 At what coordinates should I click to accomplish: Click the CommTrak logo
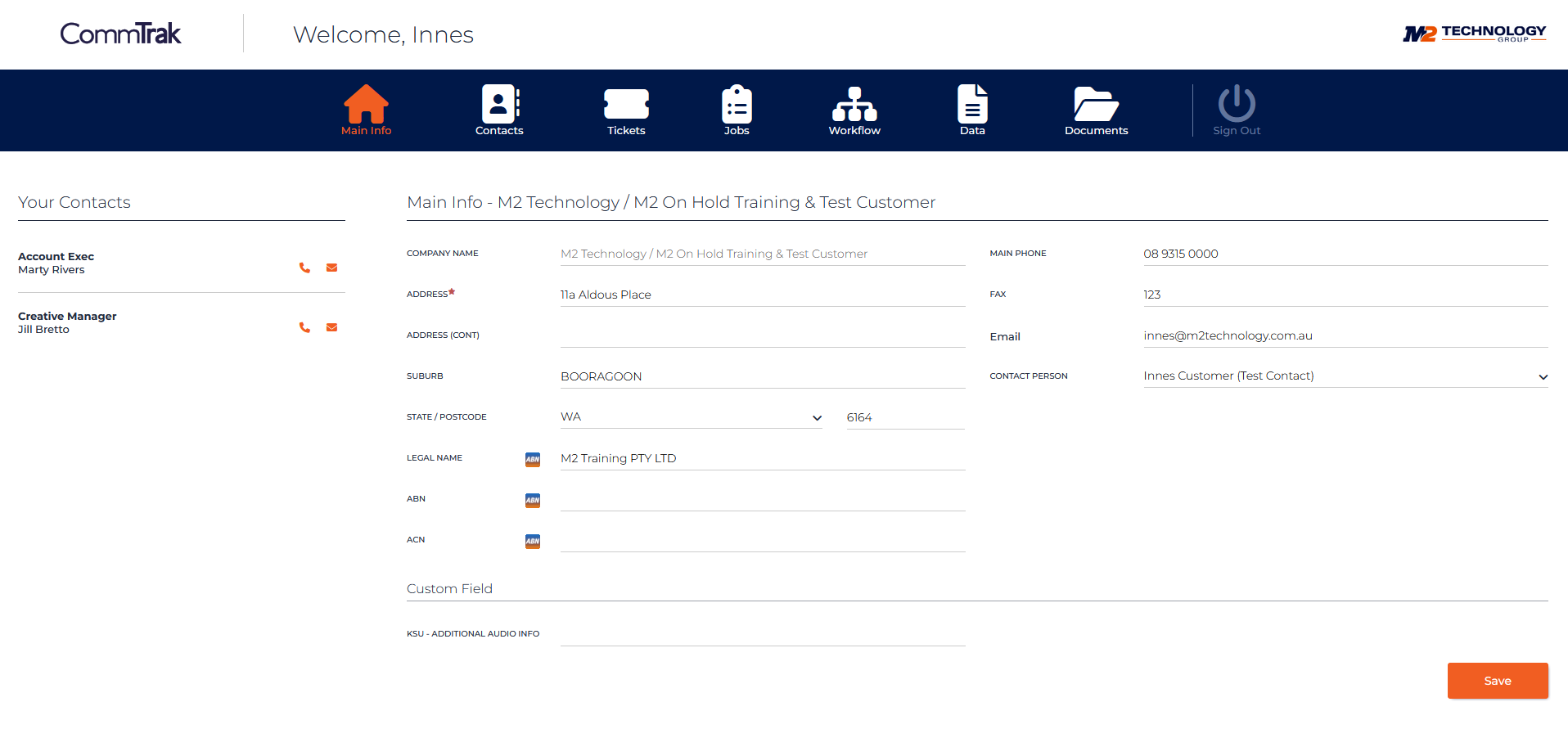tap(120, 34)
